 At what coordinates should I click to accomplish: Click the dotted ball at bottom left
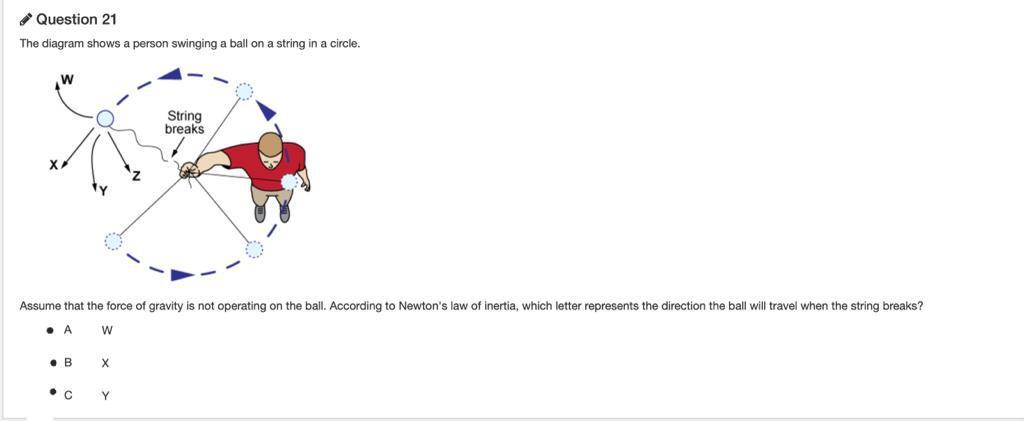pos(113,242)
